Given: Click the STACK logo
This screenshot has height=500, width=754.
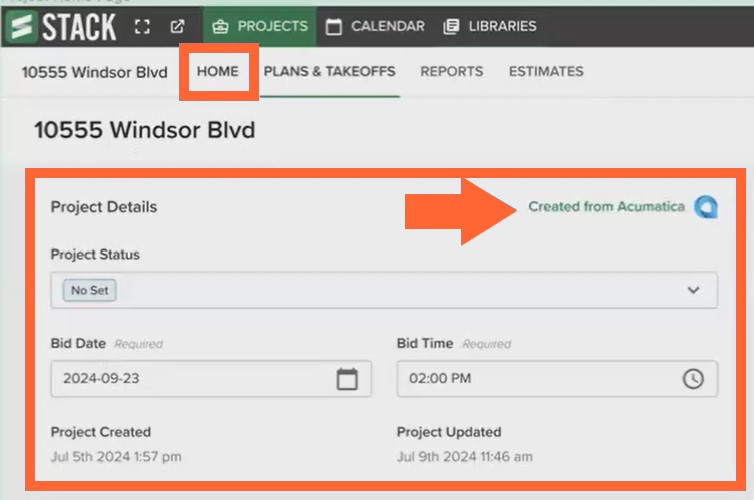Looking at the screenshot, I should click(62, 26).
